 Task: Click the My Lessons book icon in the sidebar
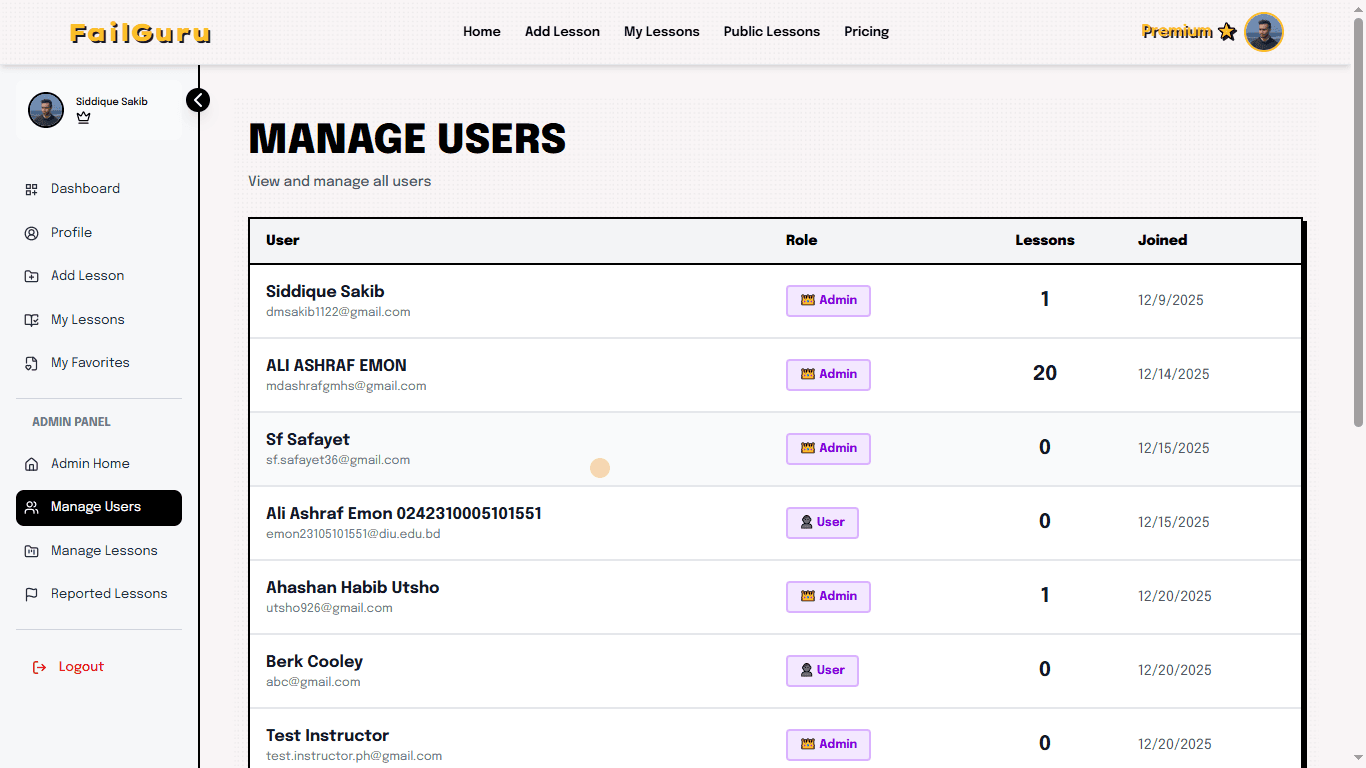click(31, 320)
